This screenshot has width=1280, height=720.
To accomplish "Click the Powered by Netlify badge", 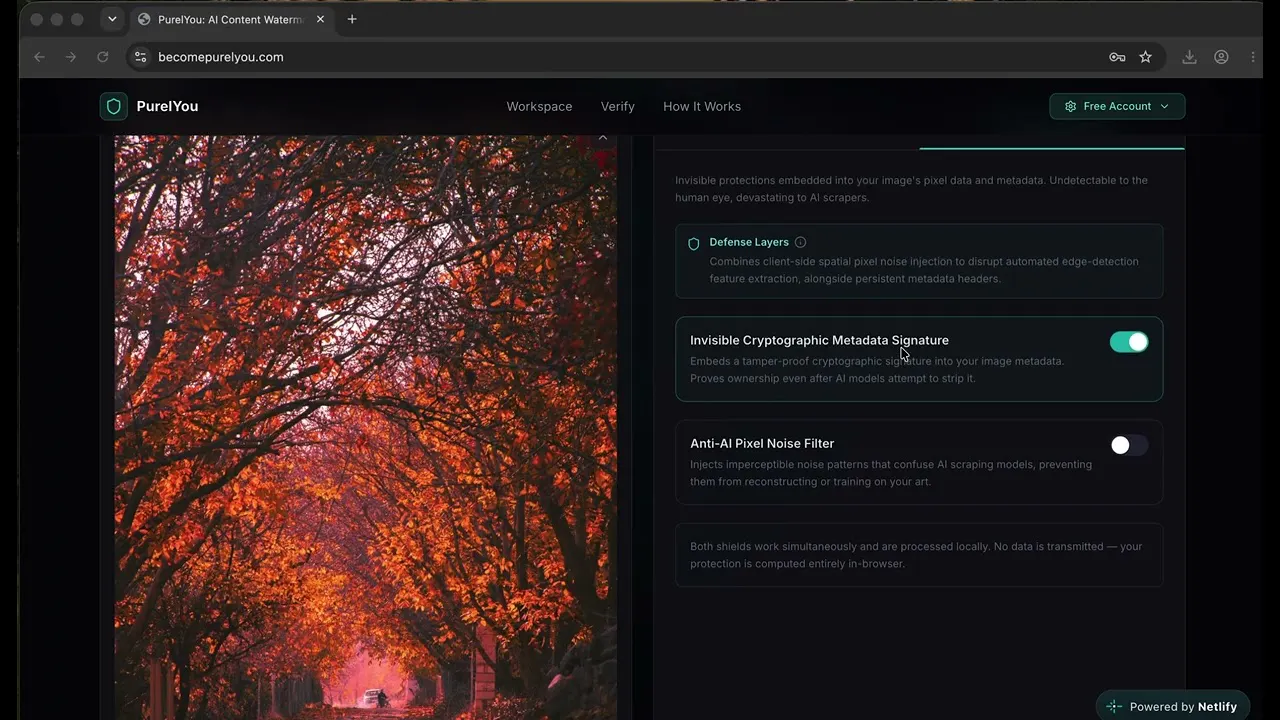I will 1173,706.
